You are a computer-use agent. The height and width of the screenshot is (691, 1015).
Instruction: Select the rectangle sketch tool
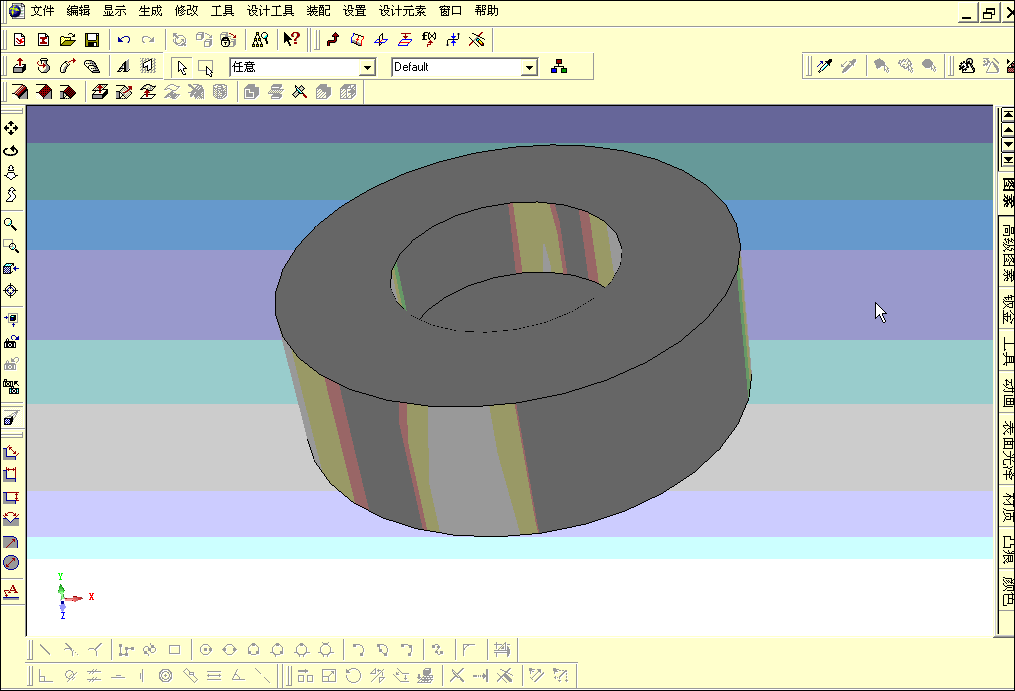point(174,650)
